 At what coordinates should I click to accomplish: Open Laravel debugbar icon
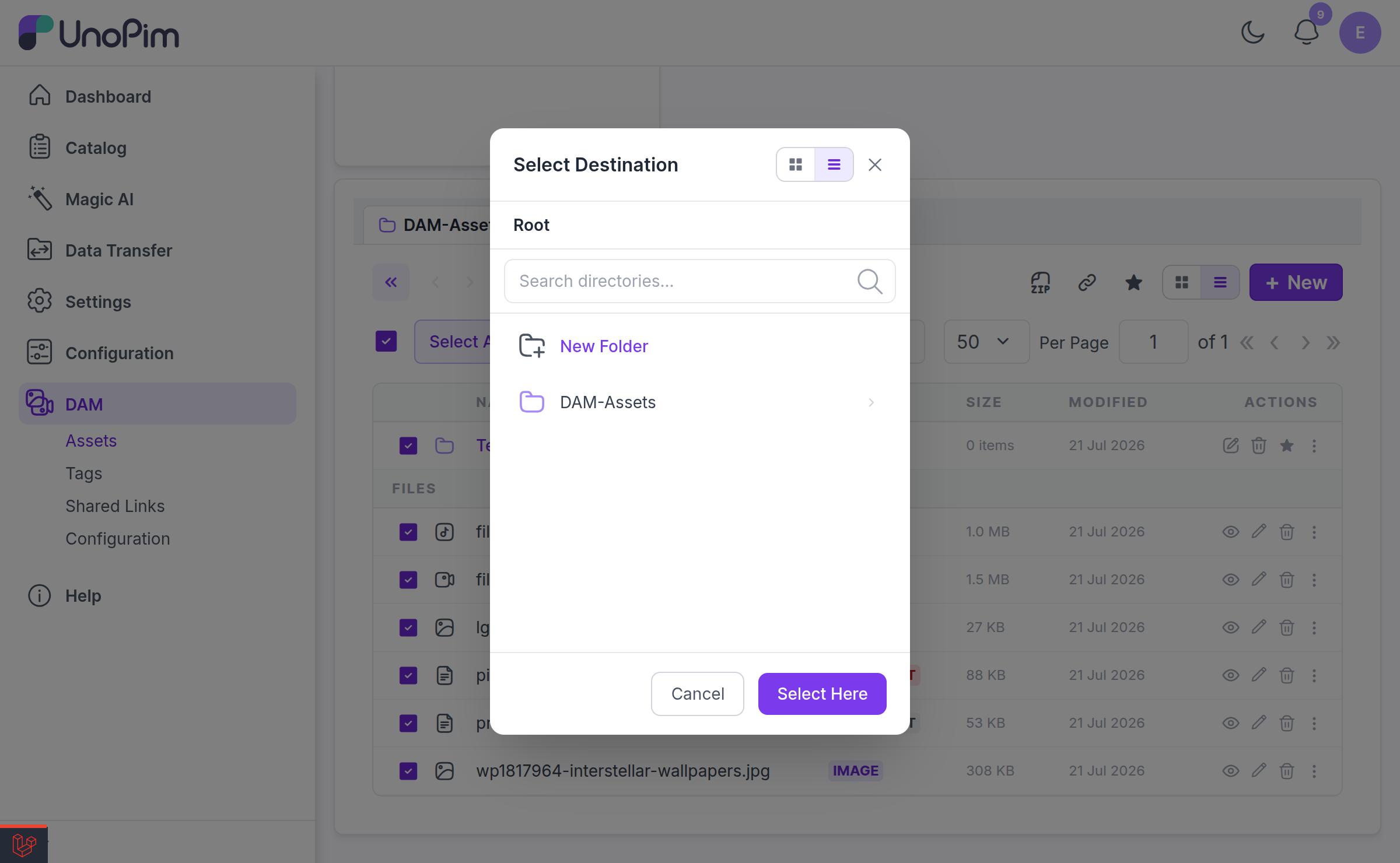tap(24, 844)
